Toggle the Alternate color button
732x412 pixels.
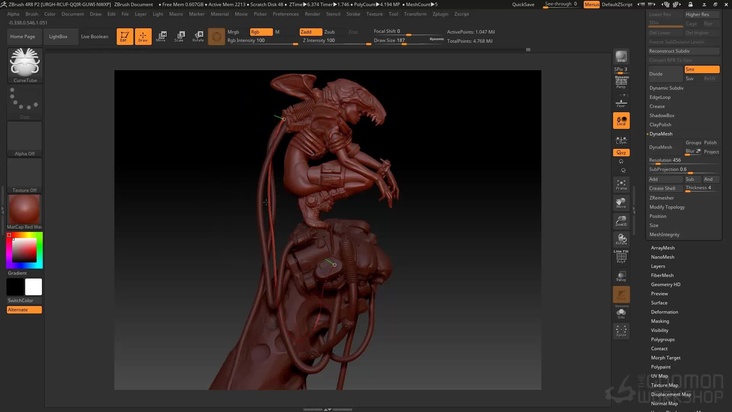[24, 309]
